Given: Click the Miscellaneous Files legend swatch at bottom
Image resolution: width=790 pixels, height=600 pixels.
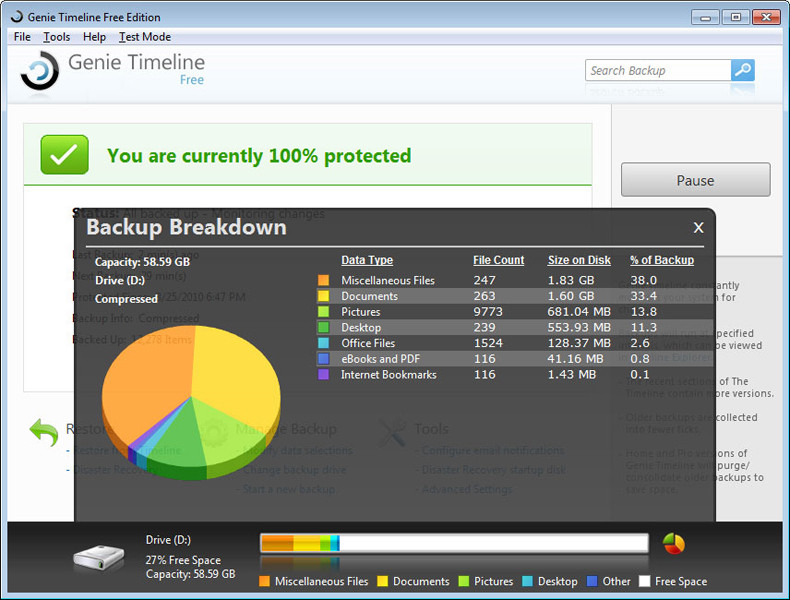Looking at the screenshot, I should click(264, 581).
